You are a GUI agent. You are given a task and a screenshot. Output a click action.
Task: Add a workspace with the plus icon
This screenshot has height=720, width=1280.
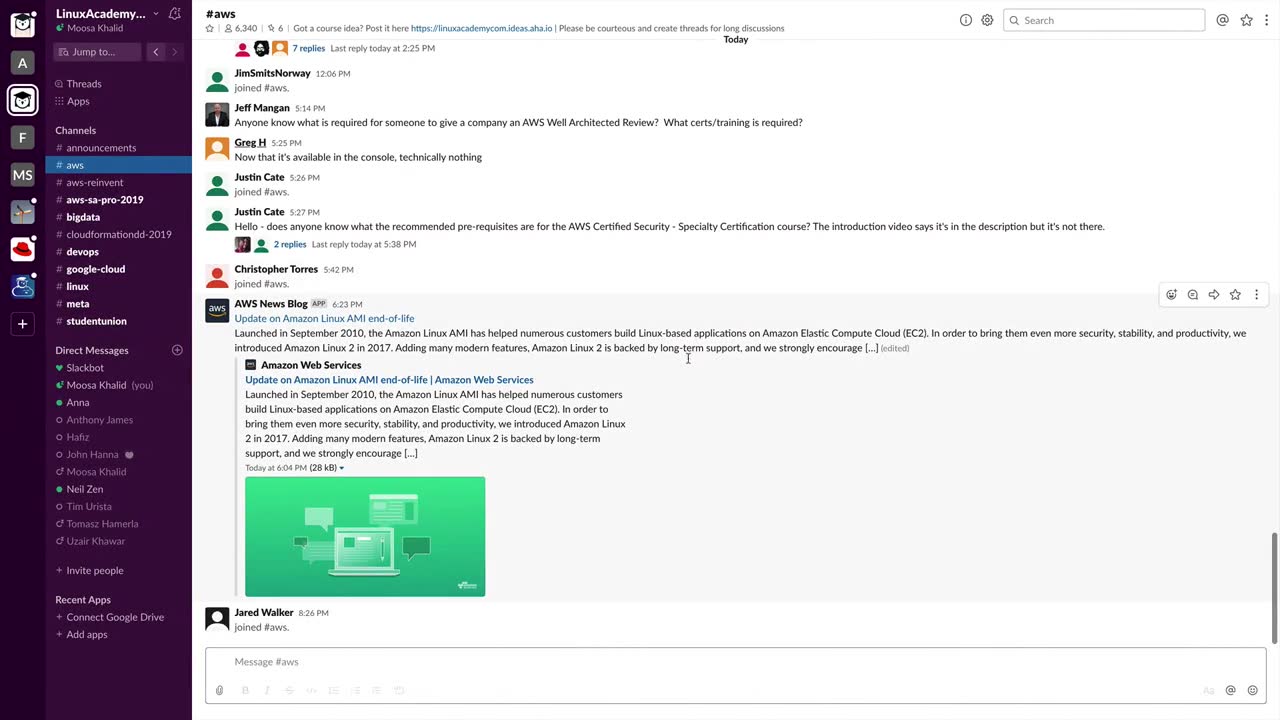click(23, 323)
